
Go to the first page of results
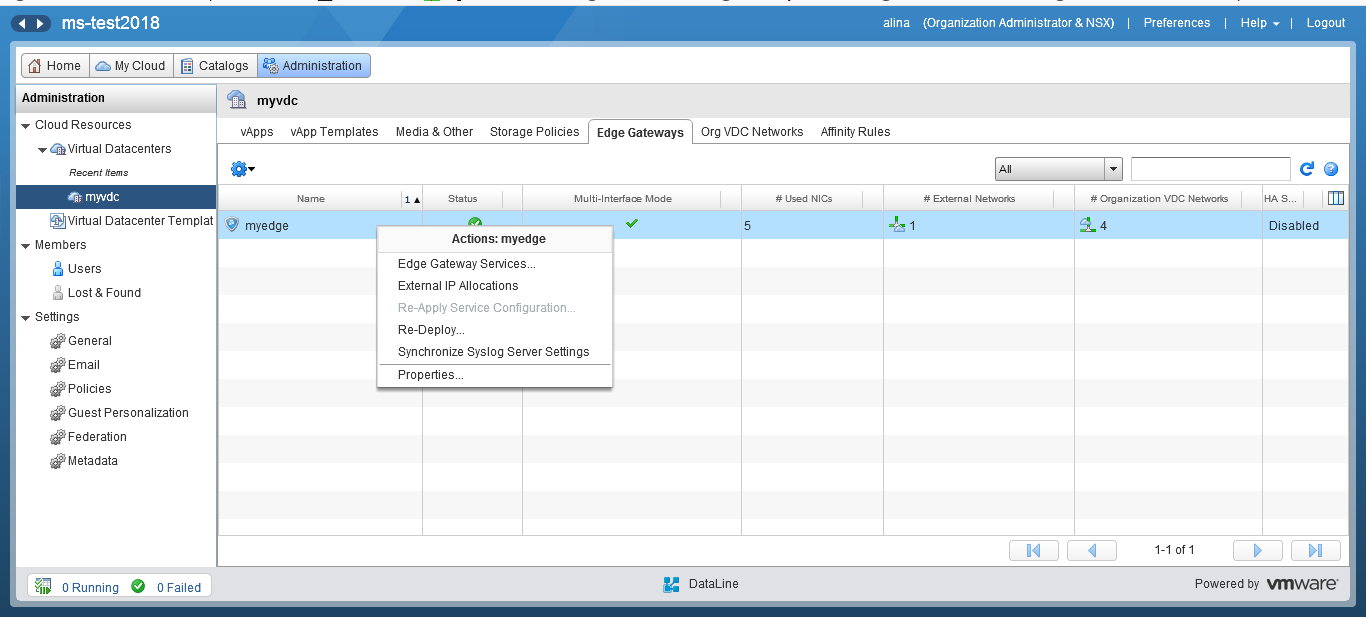(1034, 550)
